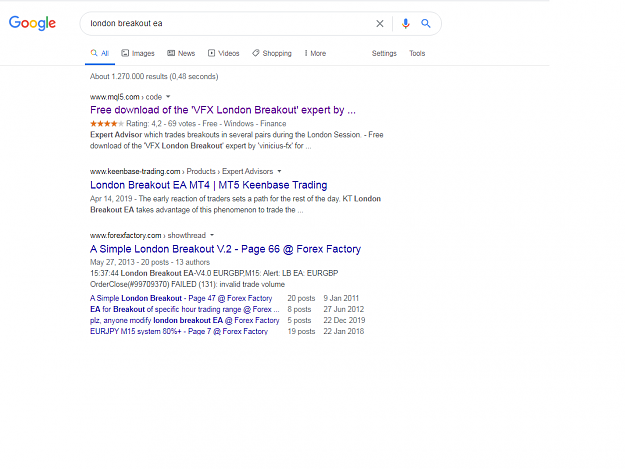Click the '19 posts' count entry
The width and height of the screenshot is (625, 469).
click(x=301, y=332)
